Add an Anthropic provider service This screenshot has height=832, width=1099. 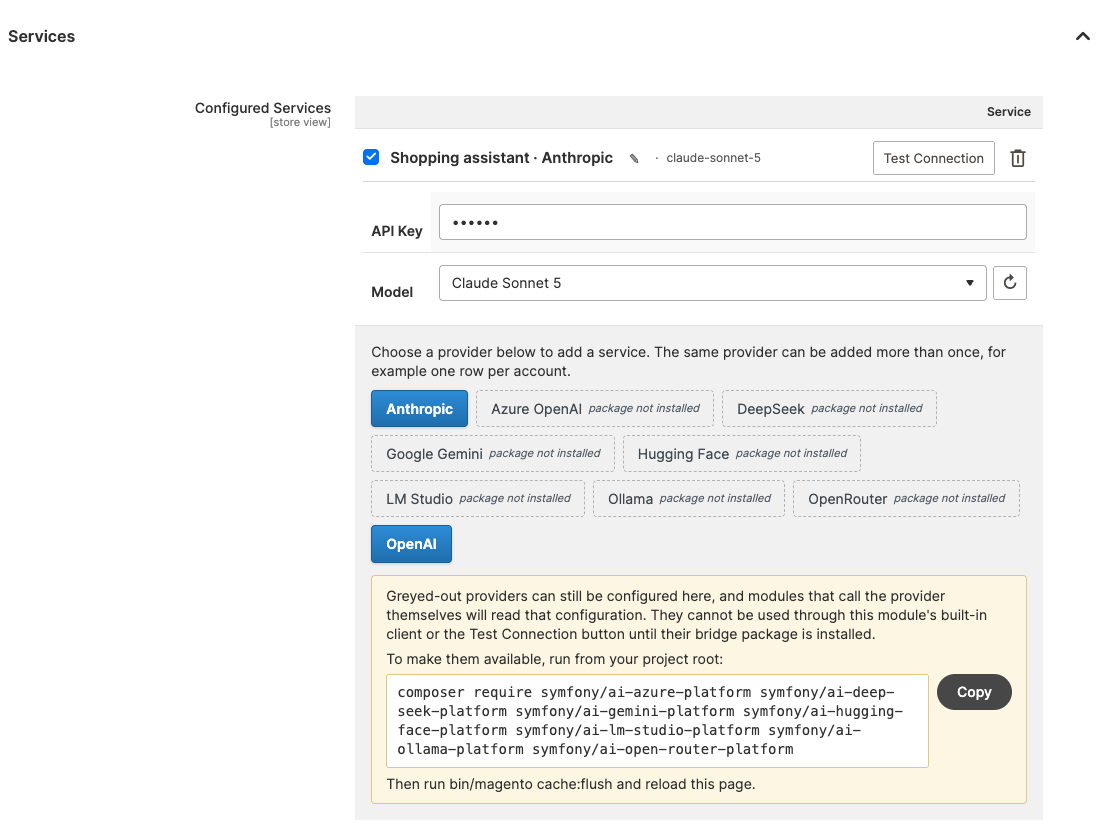[x=419, y=409]
